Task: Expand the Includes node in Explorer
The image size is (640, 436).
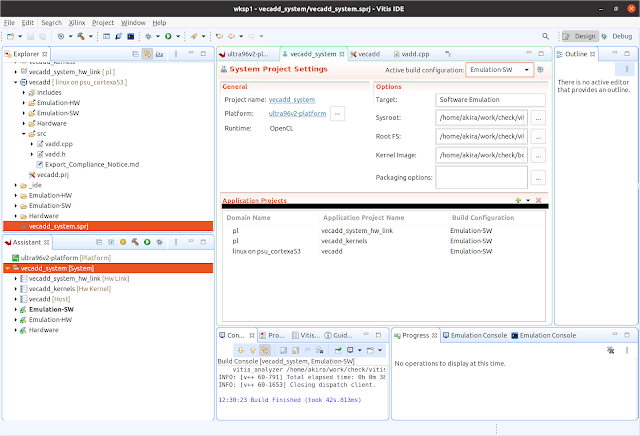Action: pos(24,93)
